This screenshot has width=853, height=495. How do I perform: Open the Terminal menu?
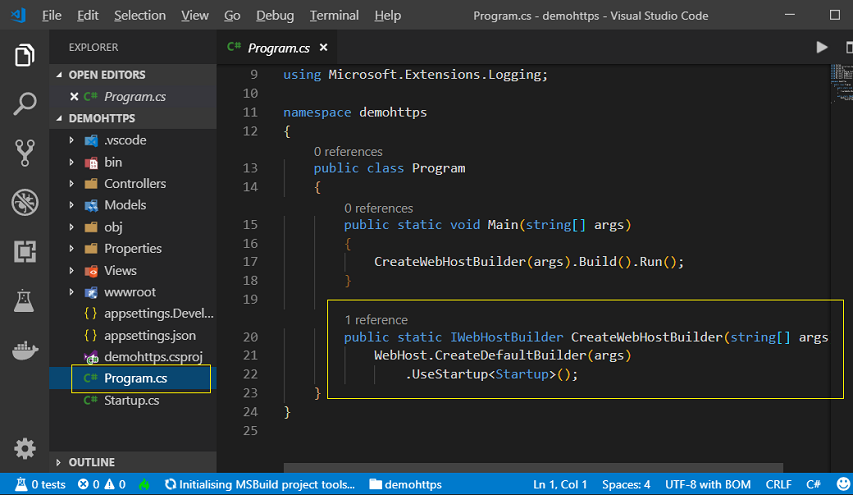click(334, 15)
